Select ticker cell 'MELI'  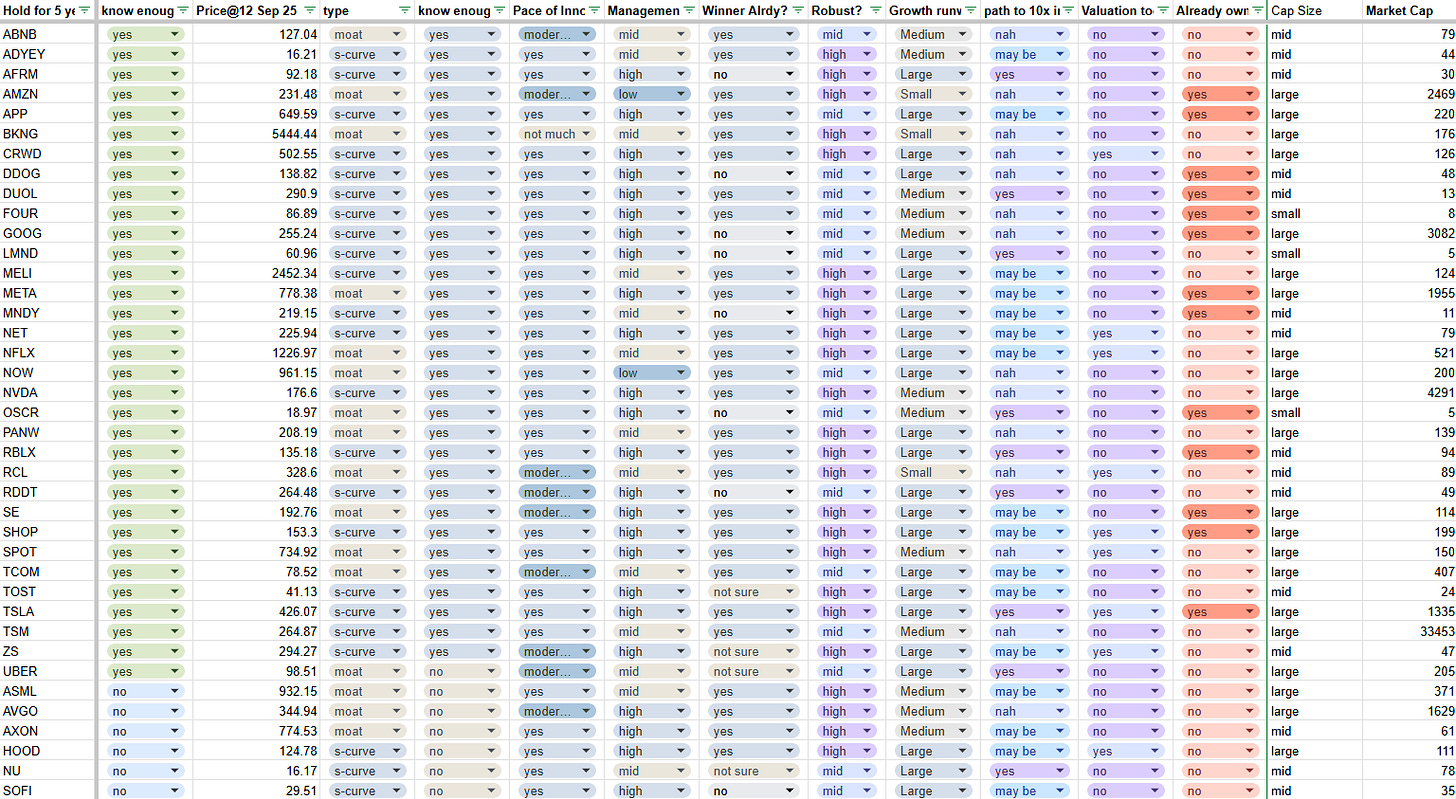click(49, 273)
